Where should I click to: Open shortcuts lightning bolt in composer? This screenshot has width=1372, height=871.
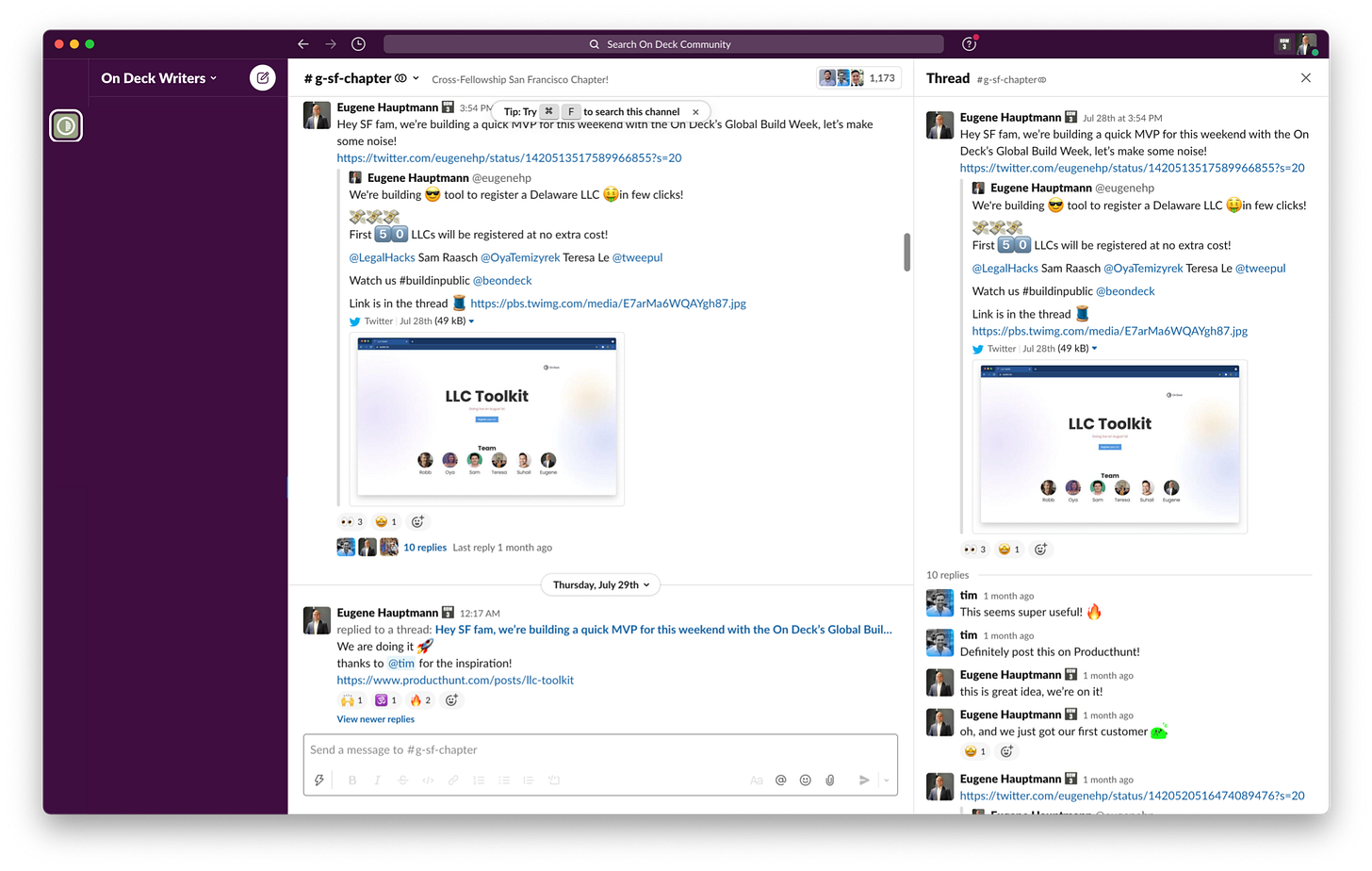[319, 781]
